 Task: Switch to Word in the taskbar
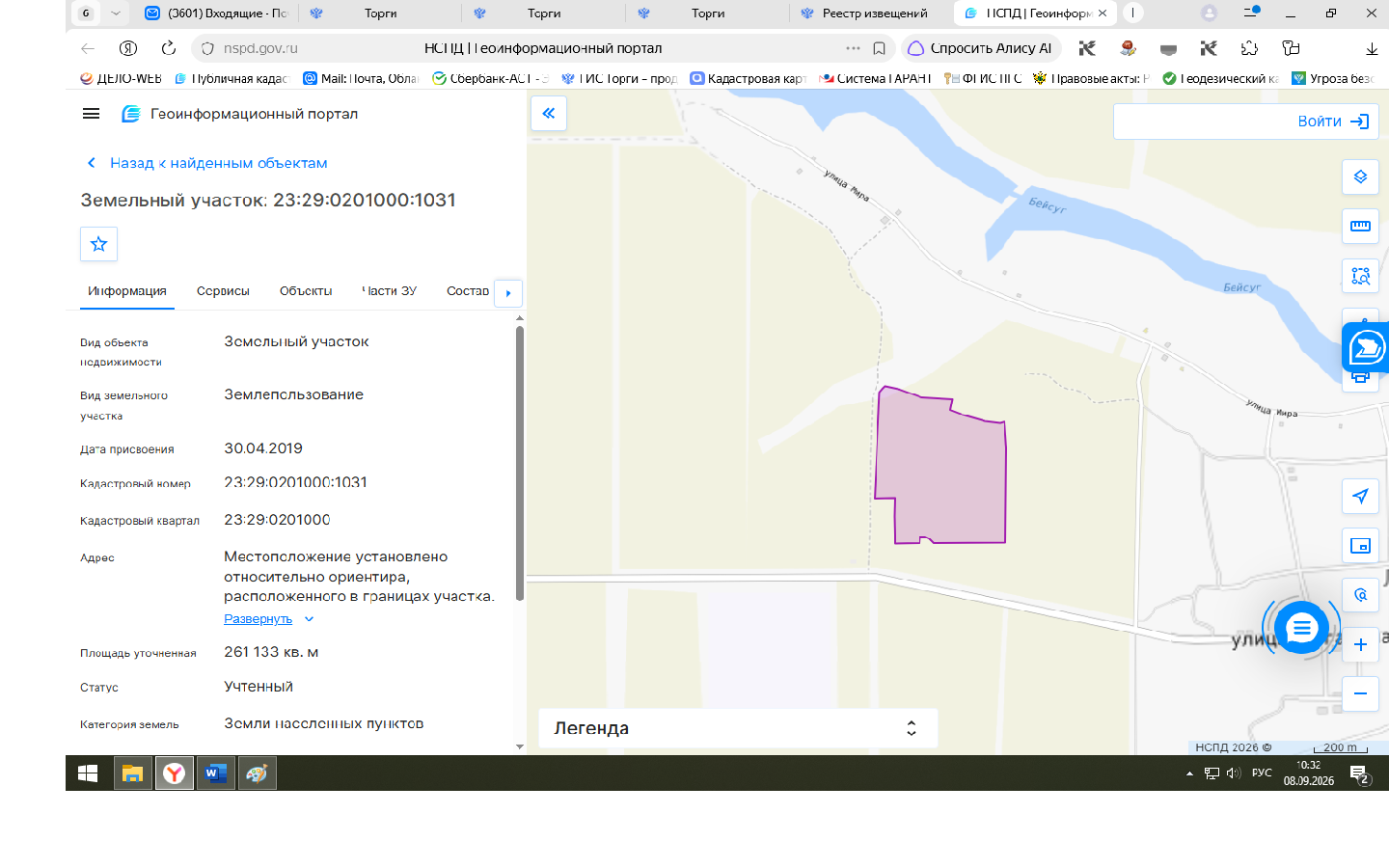pyautogui.click(x=215, y=773)
